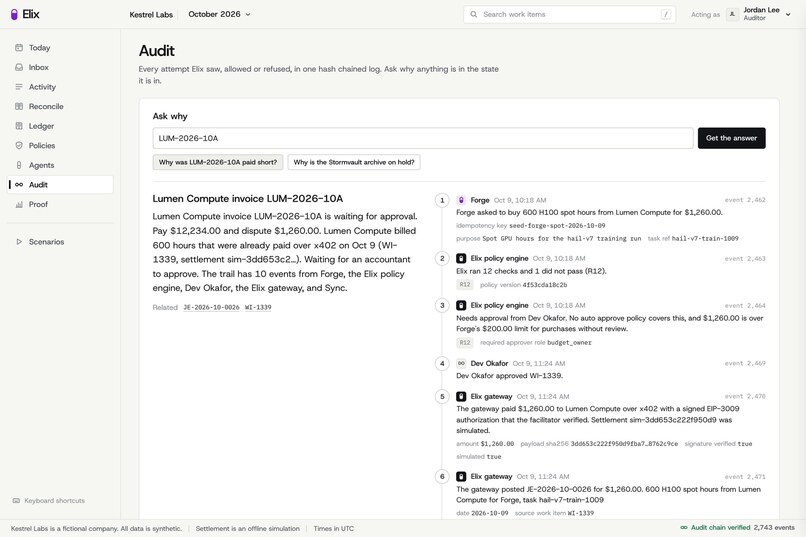Click 'event 2,470' label
The height and width of the screenshot is (537, 806).
pyautogui.click(x=745, y=396)
